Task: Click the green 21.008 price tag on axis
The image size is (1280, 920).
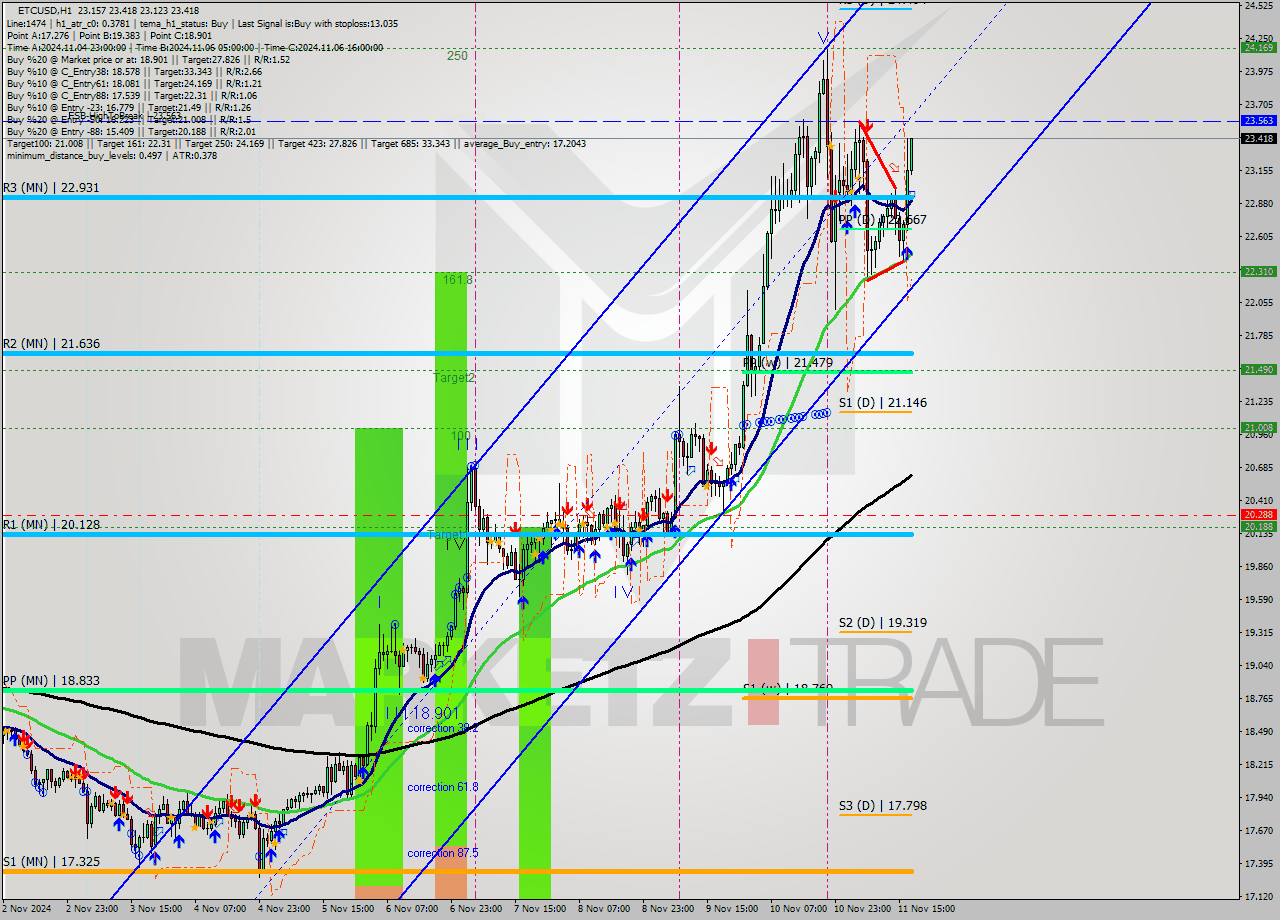Action: (1257, 427)
